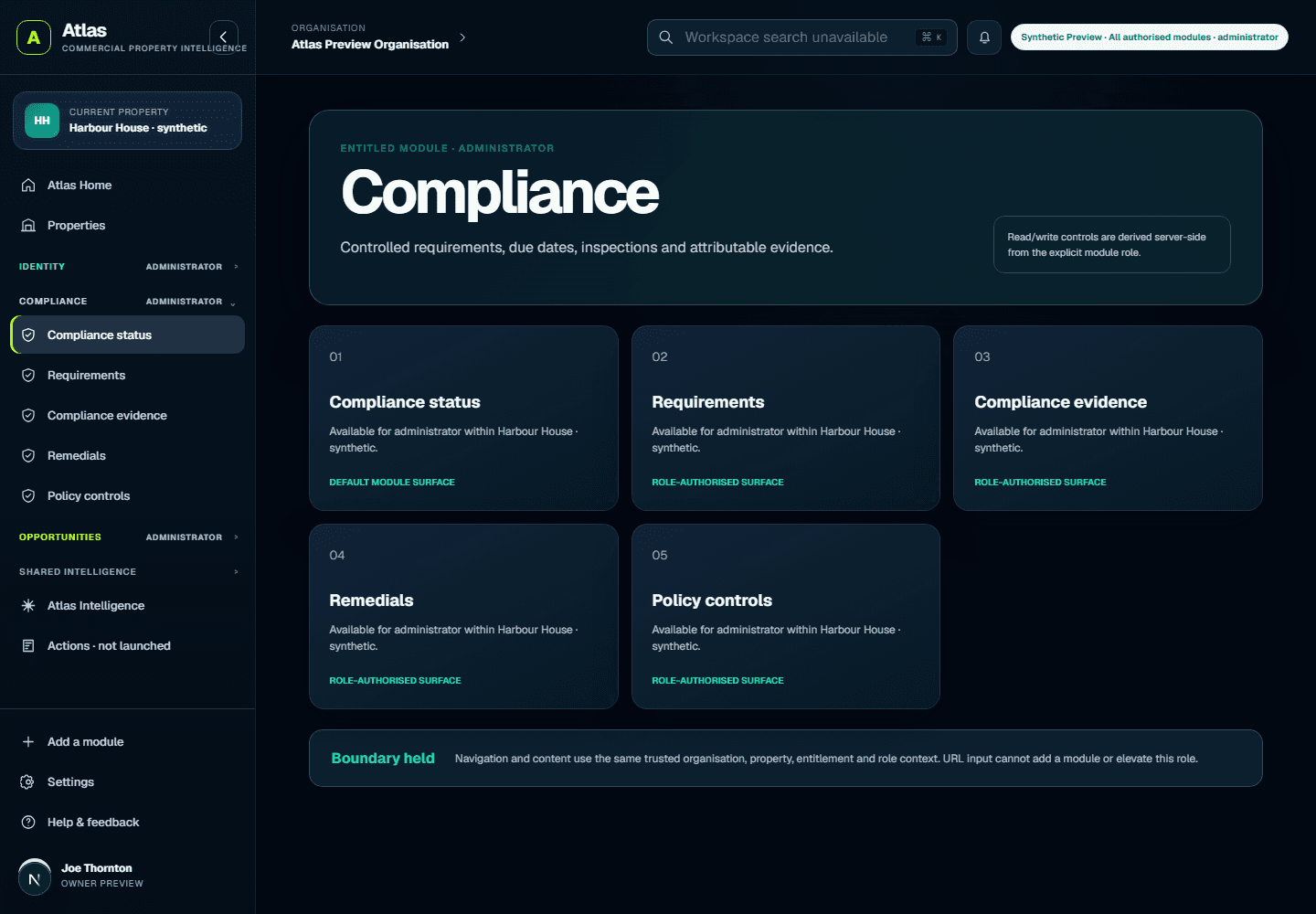Click the Workspace search field
Image resolution: width=1316 pixels, height=914 pixels.
click(802, 37)
